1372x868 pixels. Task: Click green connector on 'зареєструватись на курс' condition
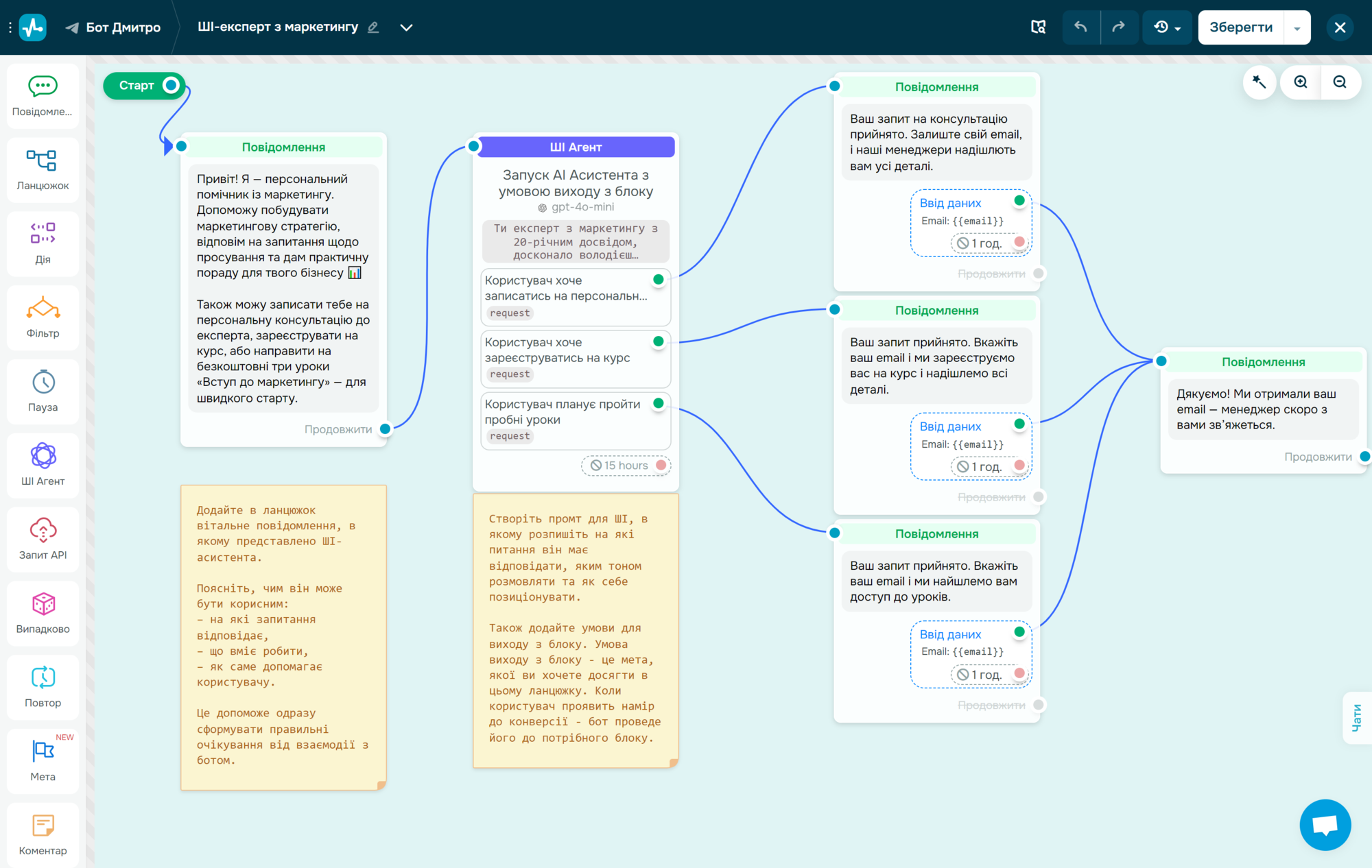[x=659, y=341]
